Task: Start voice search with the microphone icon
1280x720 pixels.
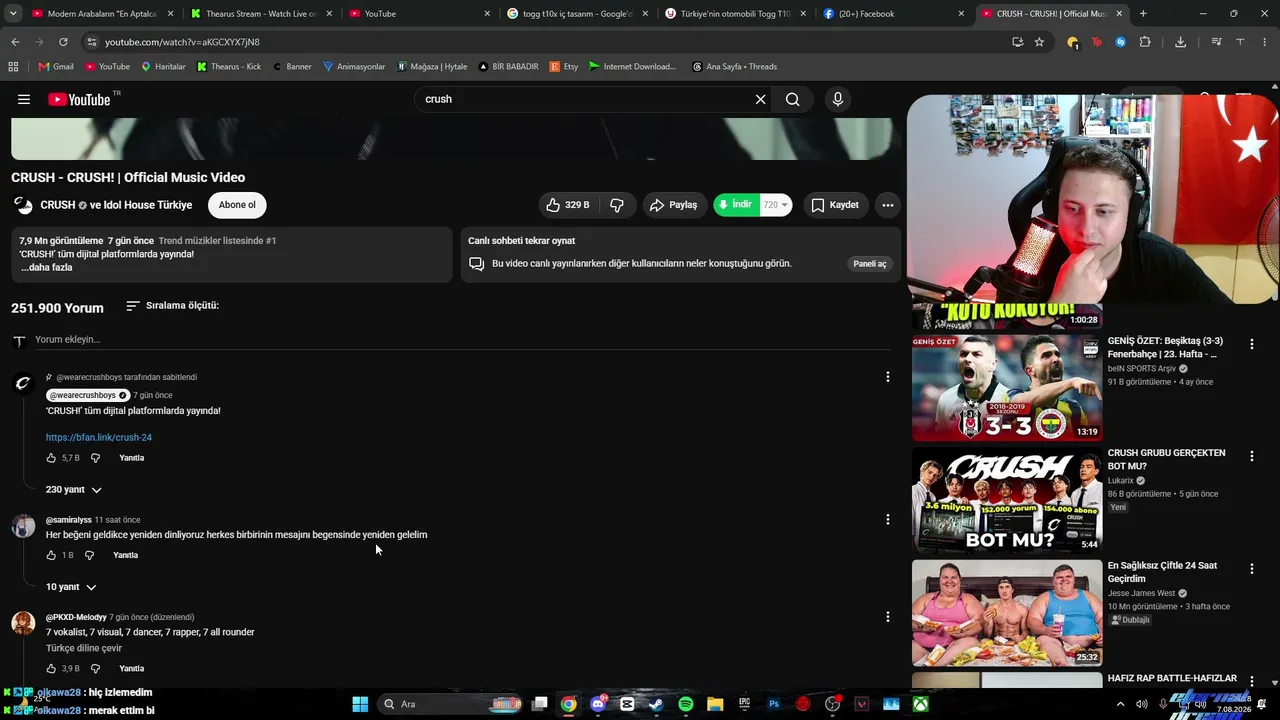Action: 838,99
